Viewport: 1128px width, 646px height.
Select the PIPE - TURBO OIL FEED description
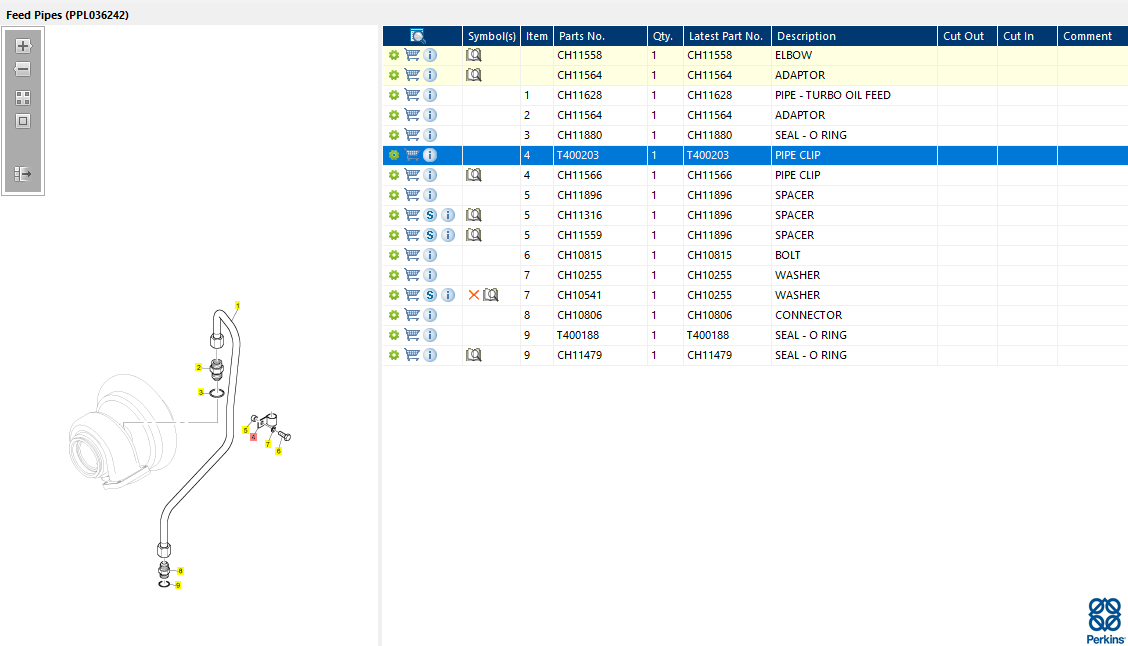click(x=832, y=95)
